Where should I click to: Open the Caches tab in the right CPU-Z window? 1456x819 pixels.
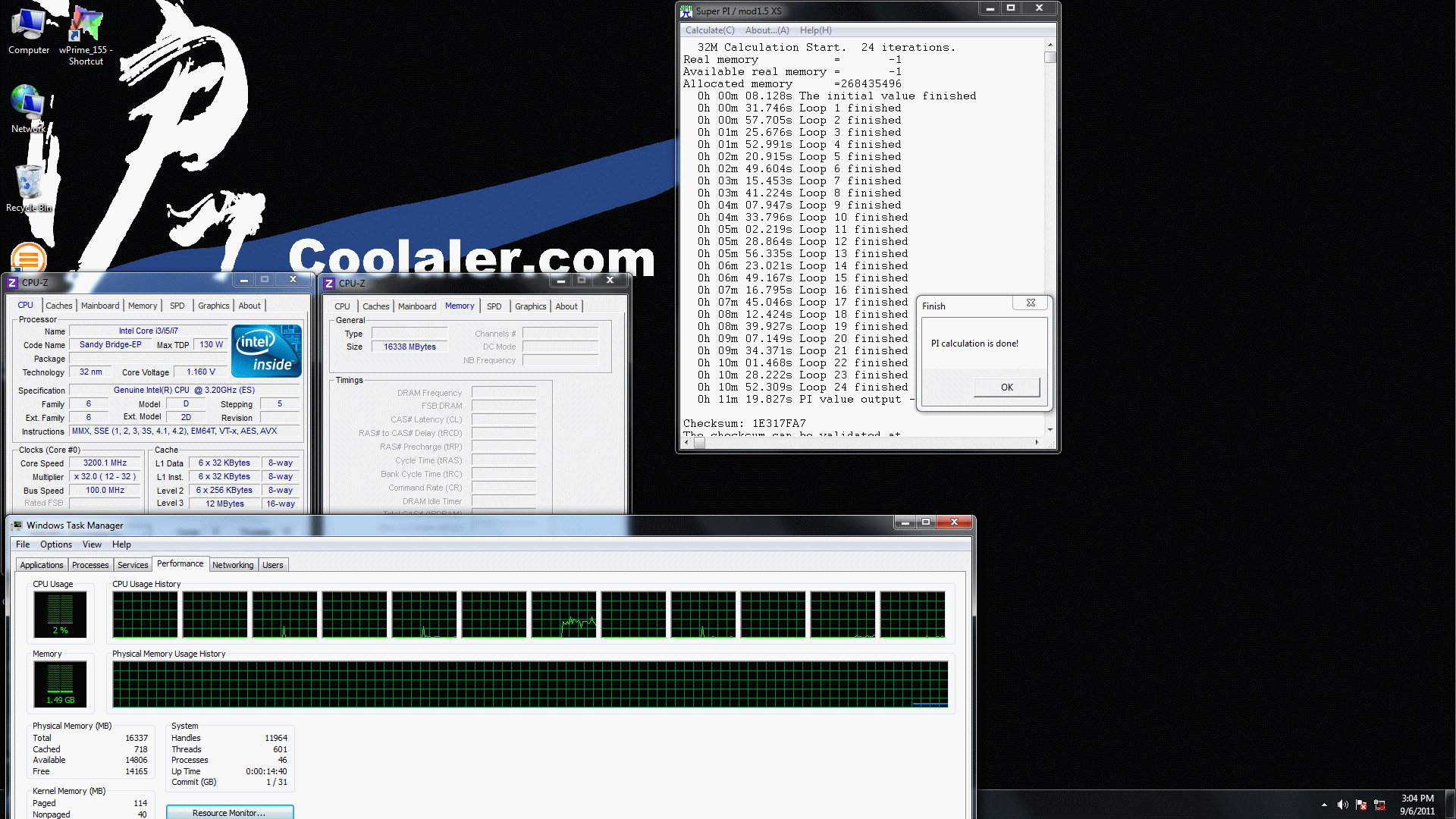(375, 306)
